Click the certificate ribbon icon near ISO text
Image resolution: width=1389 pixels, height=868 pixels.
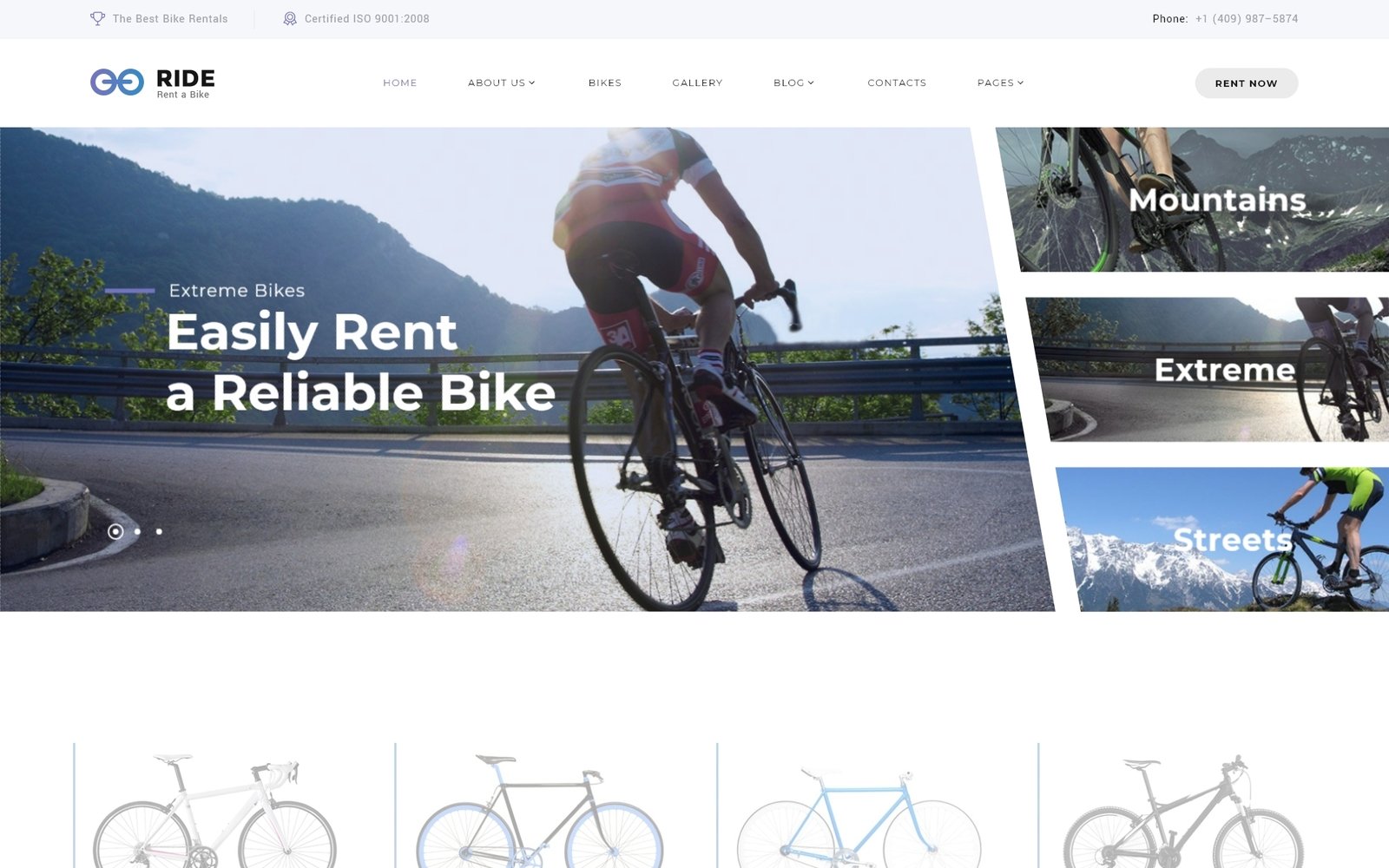[290, 18]
